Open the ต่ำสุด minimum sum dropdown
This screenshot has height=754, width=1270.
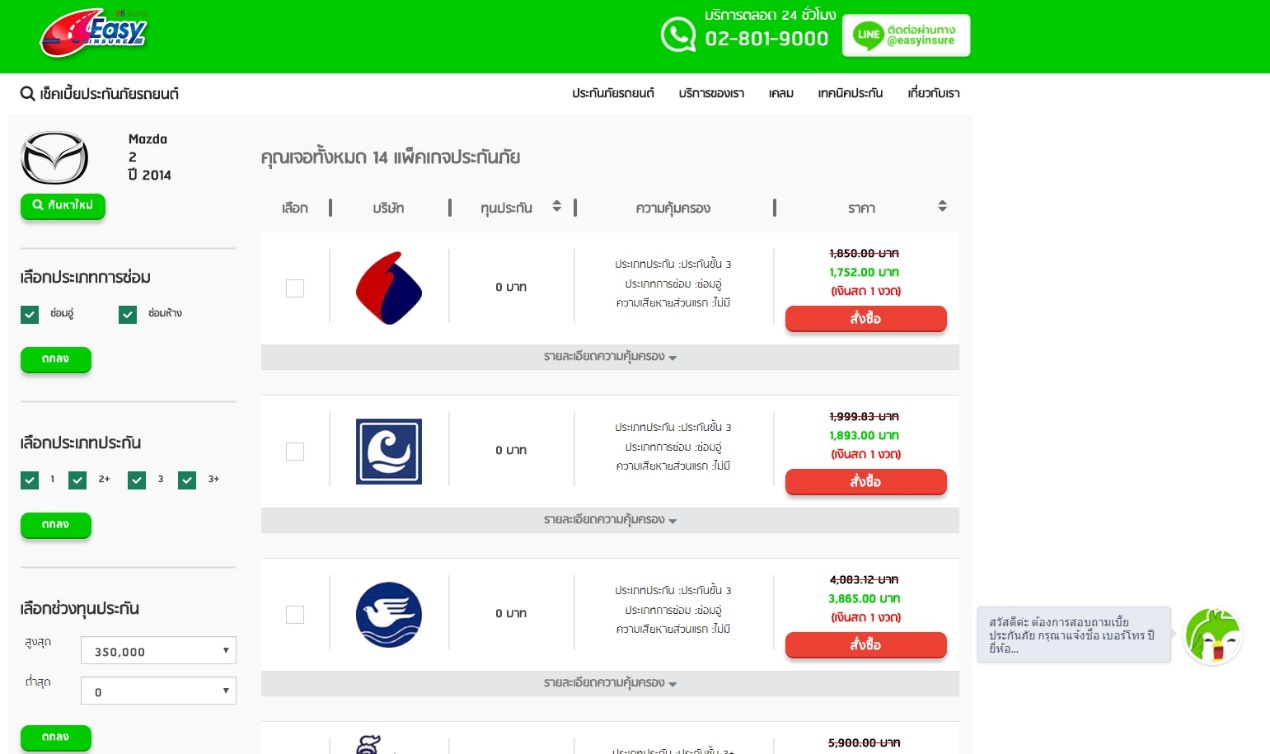158,691
